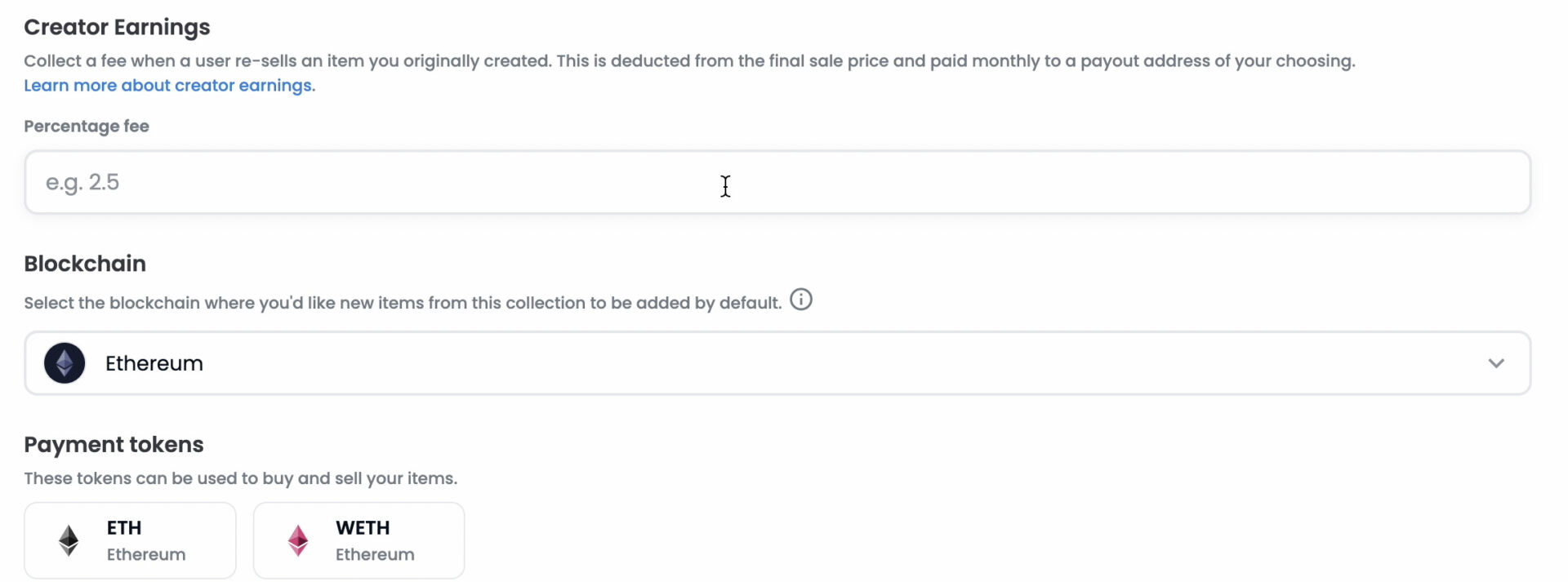Screen dimensions: 1568x582
Task: Expand the blockchain dropdown chevron arrow
Action: (x=1496, y=363)
